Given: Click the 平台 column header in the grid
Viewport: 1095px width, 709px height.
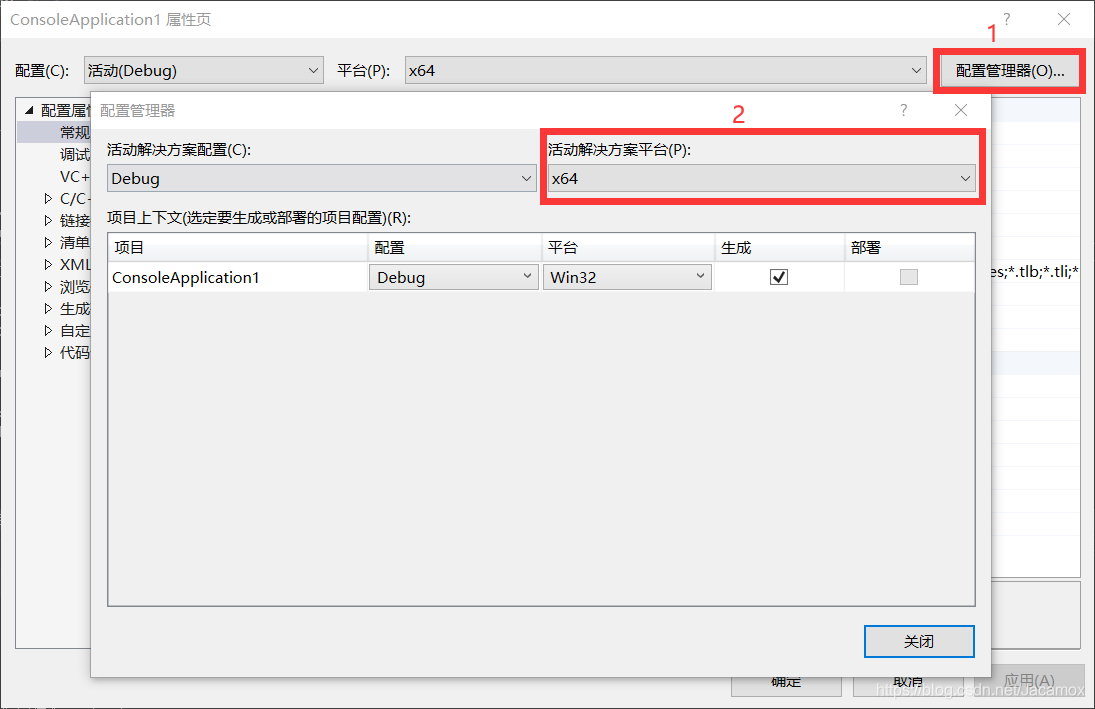Looking at the screenshot, I should tap(628, 247).
